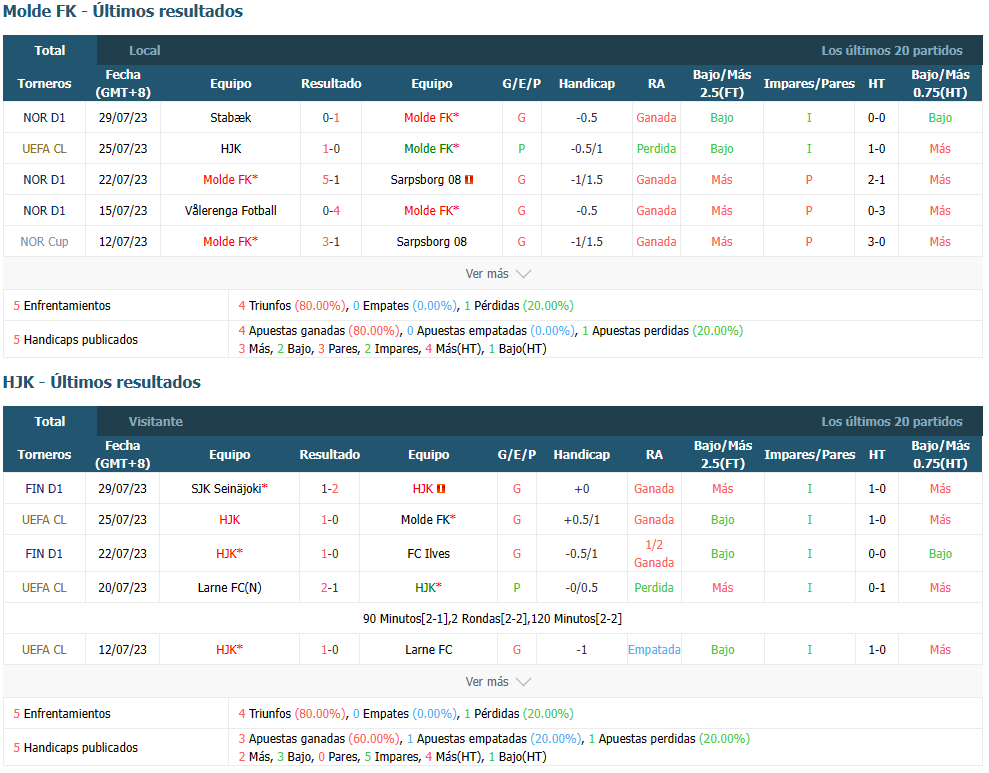Click the 0-1 half-time score in Larne FC(N) row
The height and width of the screenshot is (773, 989).
[877, 588]
